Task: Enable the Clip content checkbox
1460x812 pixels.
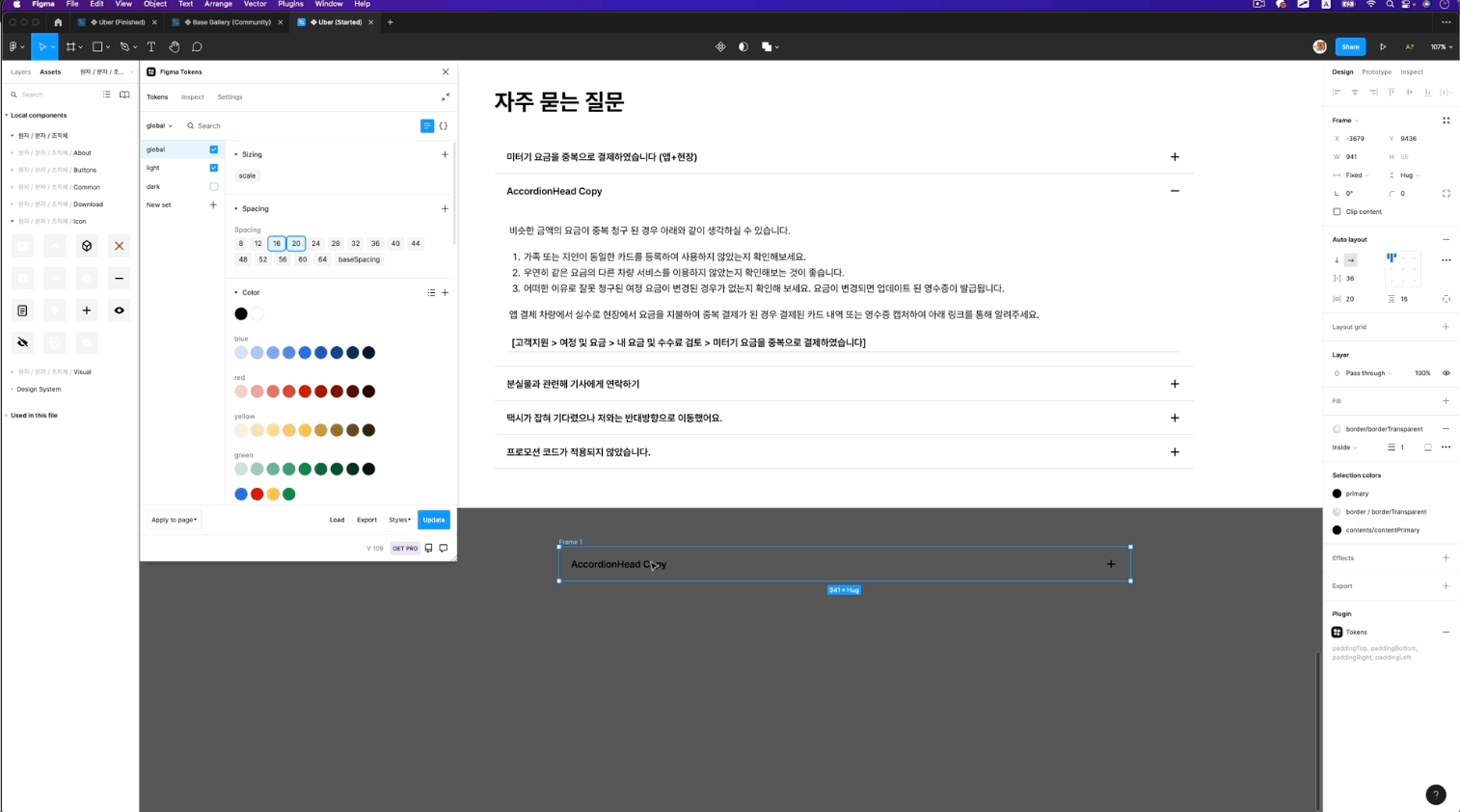Action: click(1337, 212)
